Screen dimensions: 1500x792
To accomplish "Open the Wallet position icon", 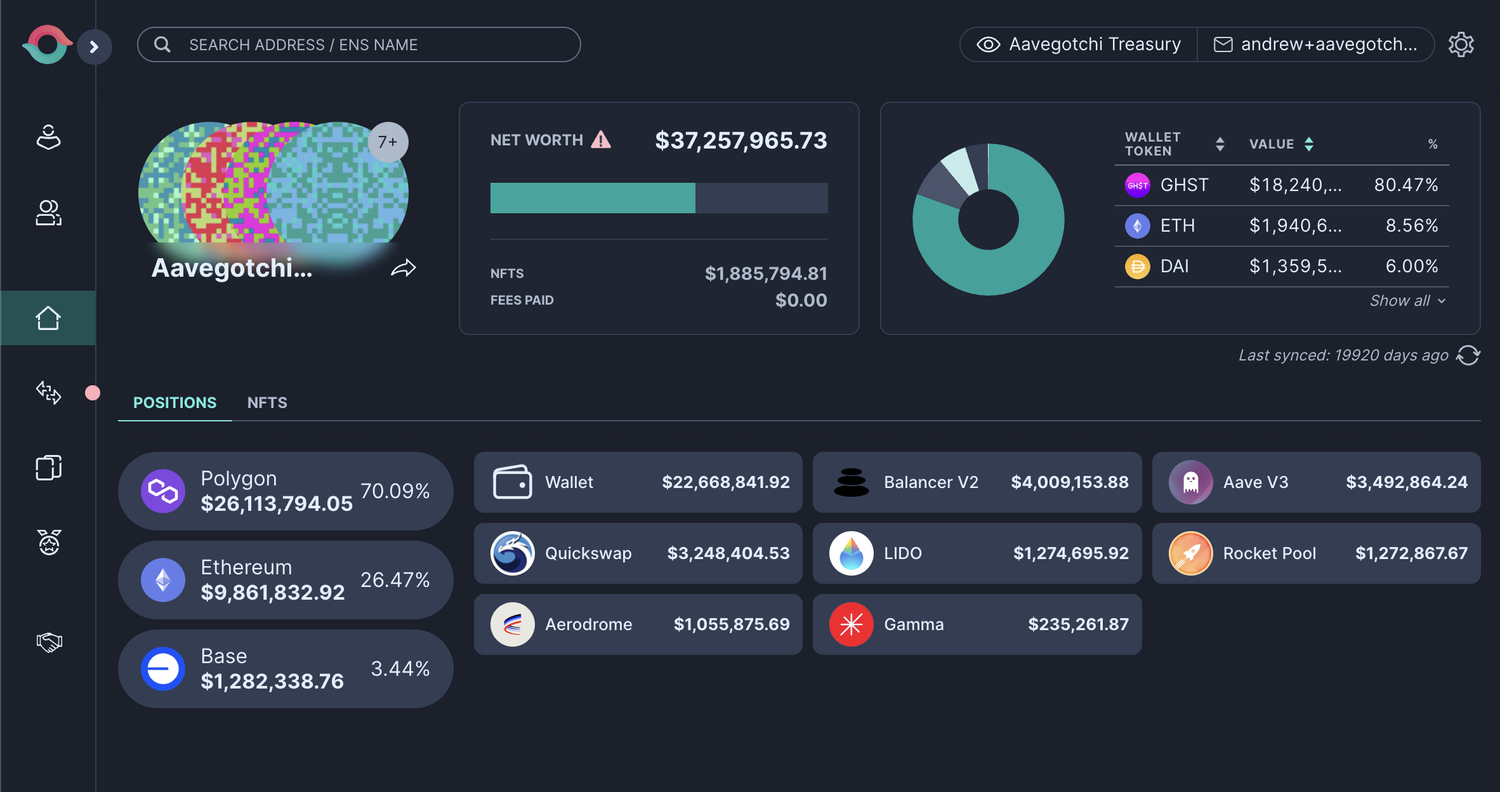I will (513, 482).
